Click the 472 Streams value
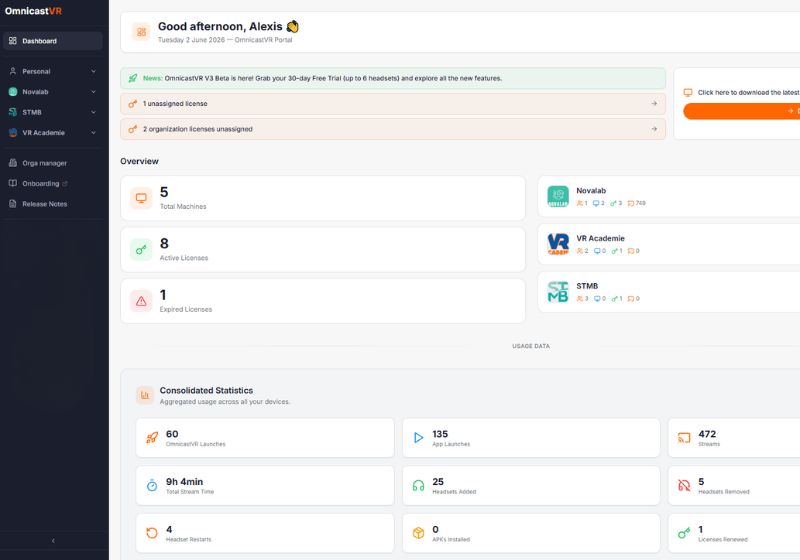The width and height of the screenshot is (800, 560). (x=707, y=434)
